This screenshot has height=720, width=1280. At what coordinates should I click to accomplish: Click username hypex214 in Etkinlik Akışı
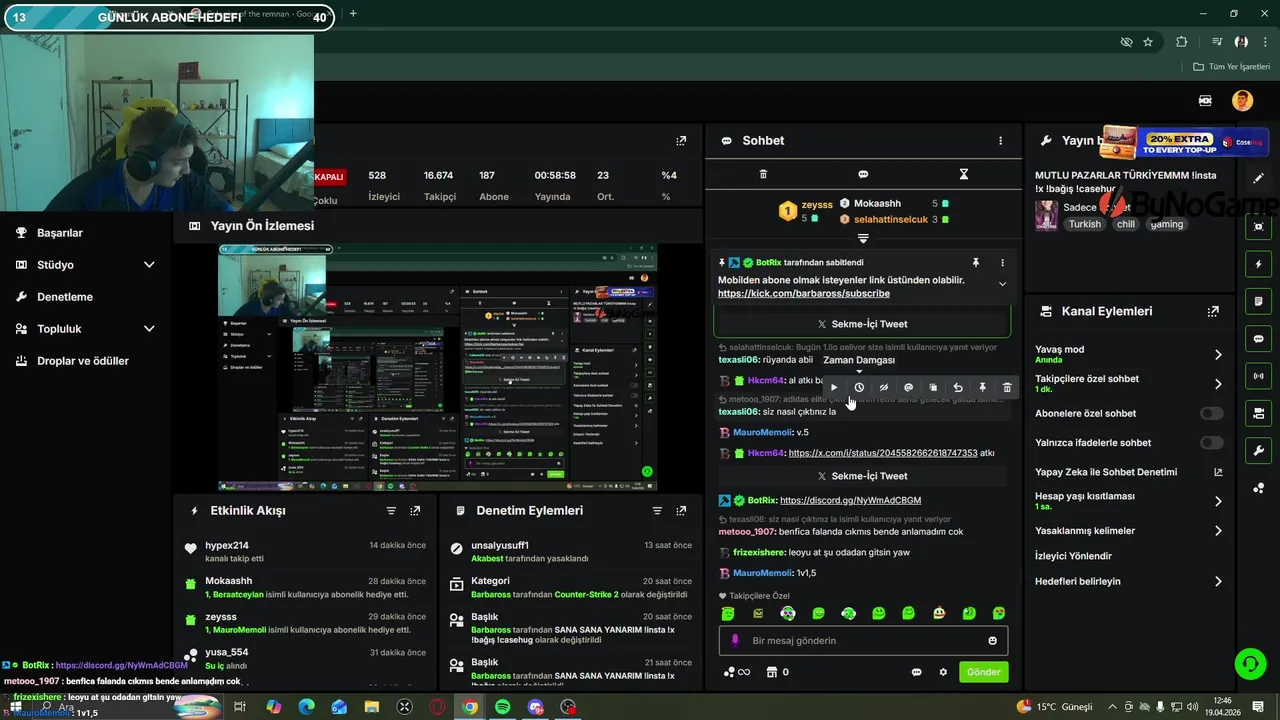227,546
